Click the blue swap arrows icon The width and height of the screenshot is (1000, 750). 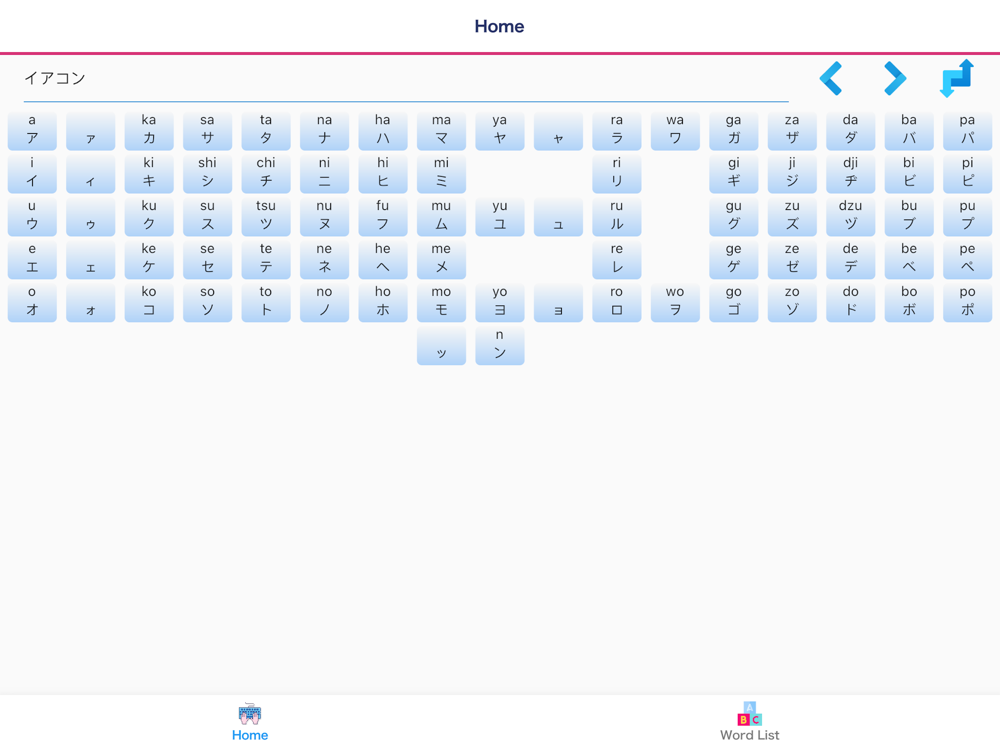click(x=957, y=78)
